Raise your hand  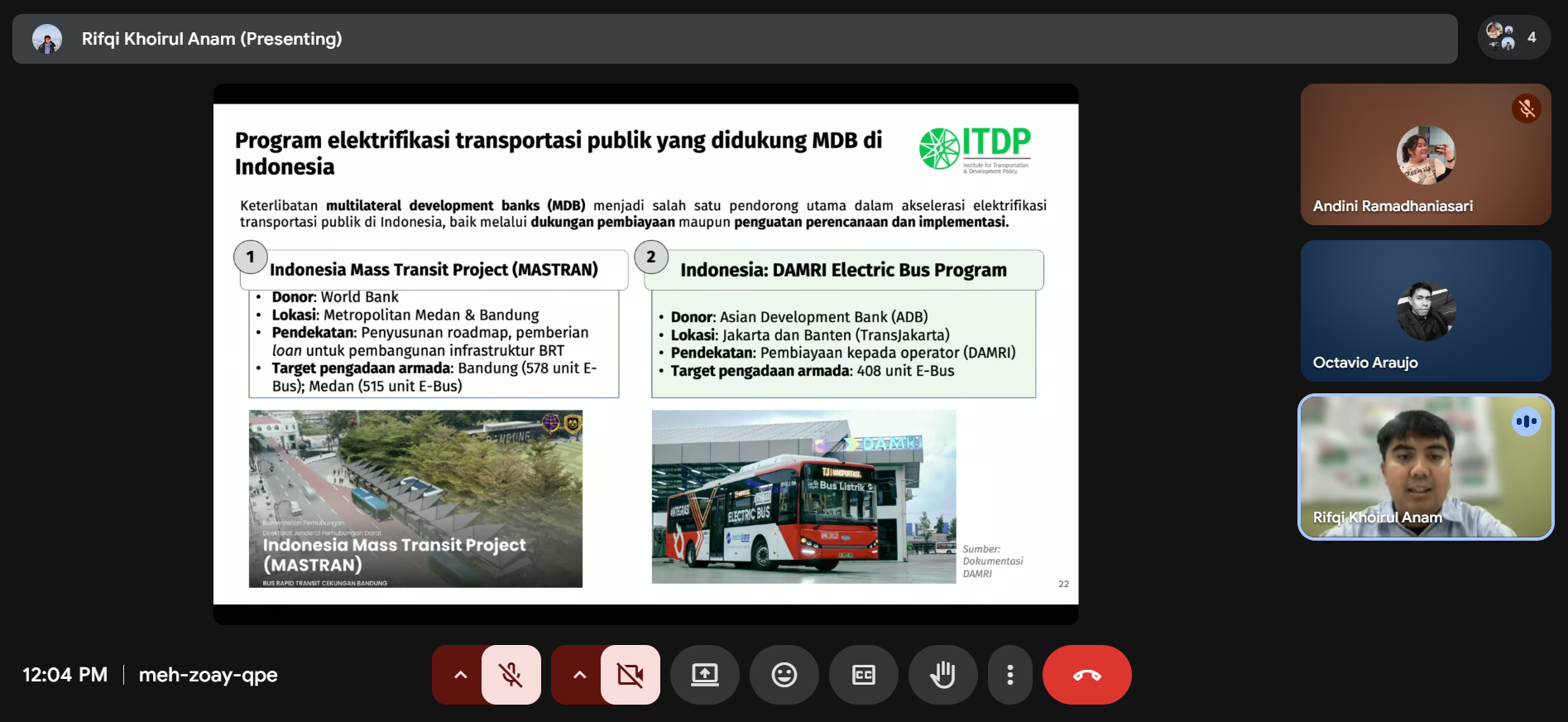(942, 675)
